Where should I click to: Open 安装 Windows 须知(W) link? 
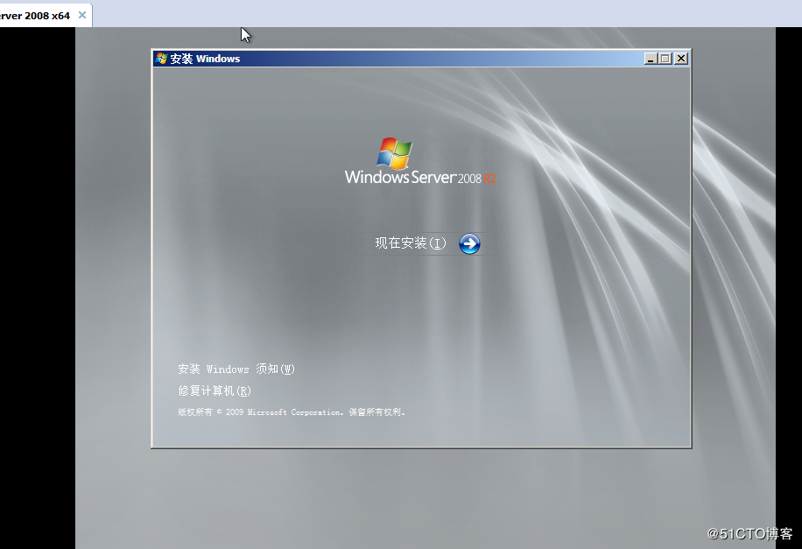236,369
